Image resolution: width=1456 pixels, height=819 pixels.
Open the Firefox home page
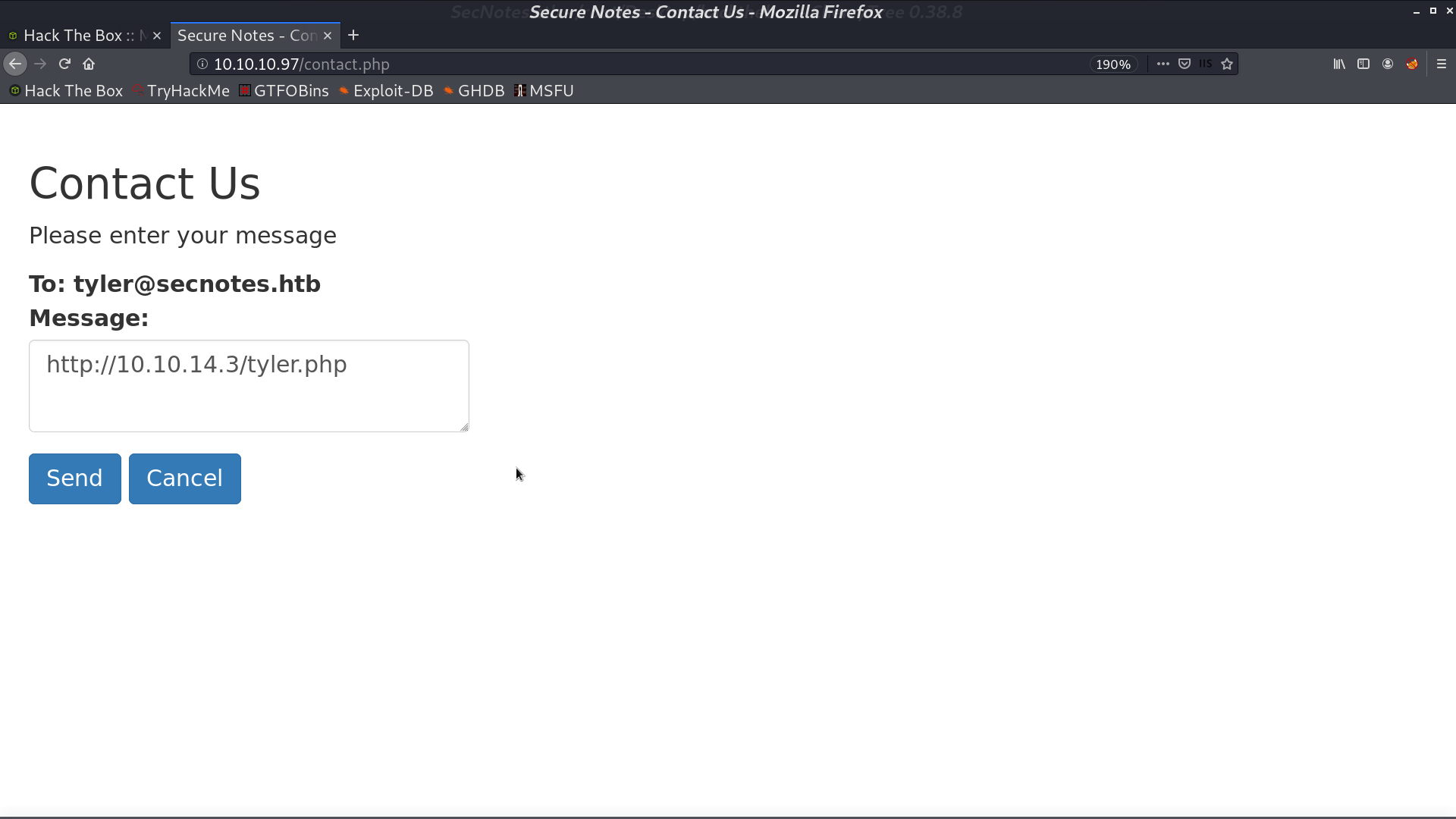[x=89, y=64]
